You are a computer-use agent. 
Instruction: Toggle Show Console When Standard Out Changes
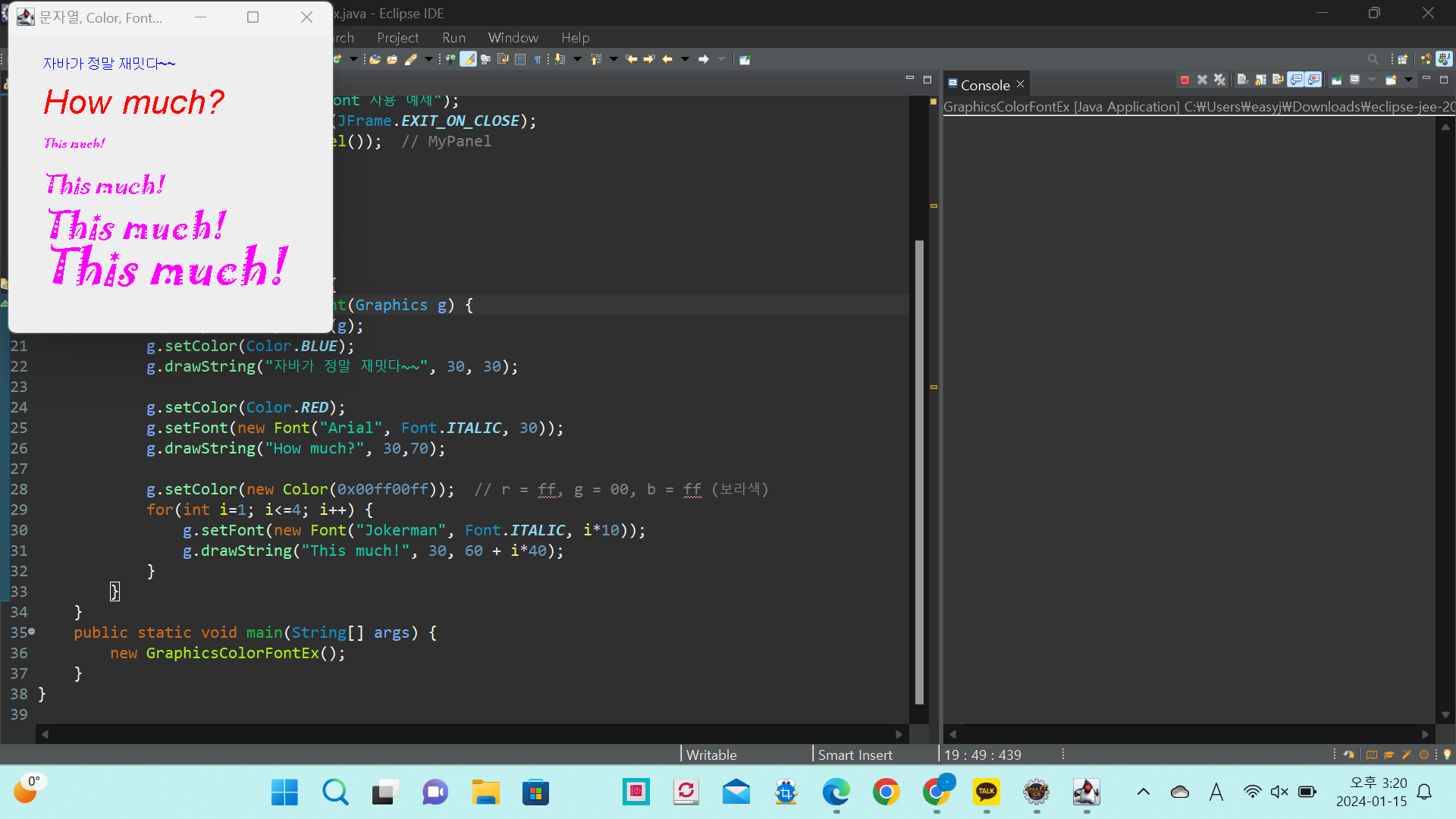[1296, 80]
